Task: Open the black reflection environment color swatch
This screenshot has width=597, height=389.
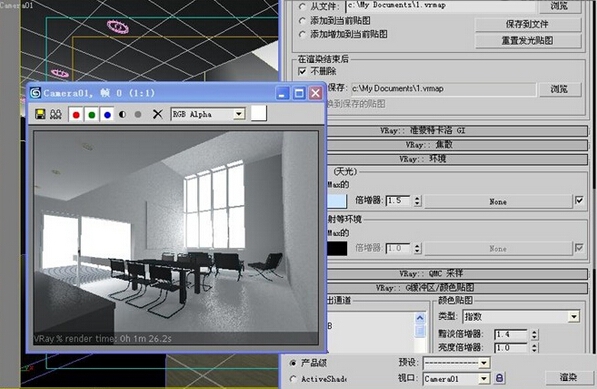Action: click(x=337, y=249)
